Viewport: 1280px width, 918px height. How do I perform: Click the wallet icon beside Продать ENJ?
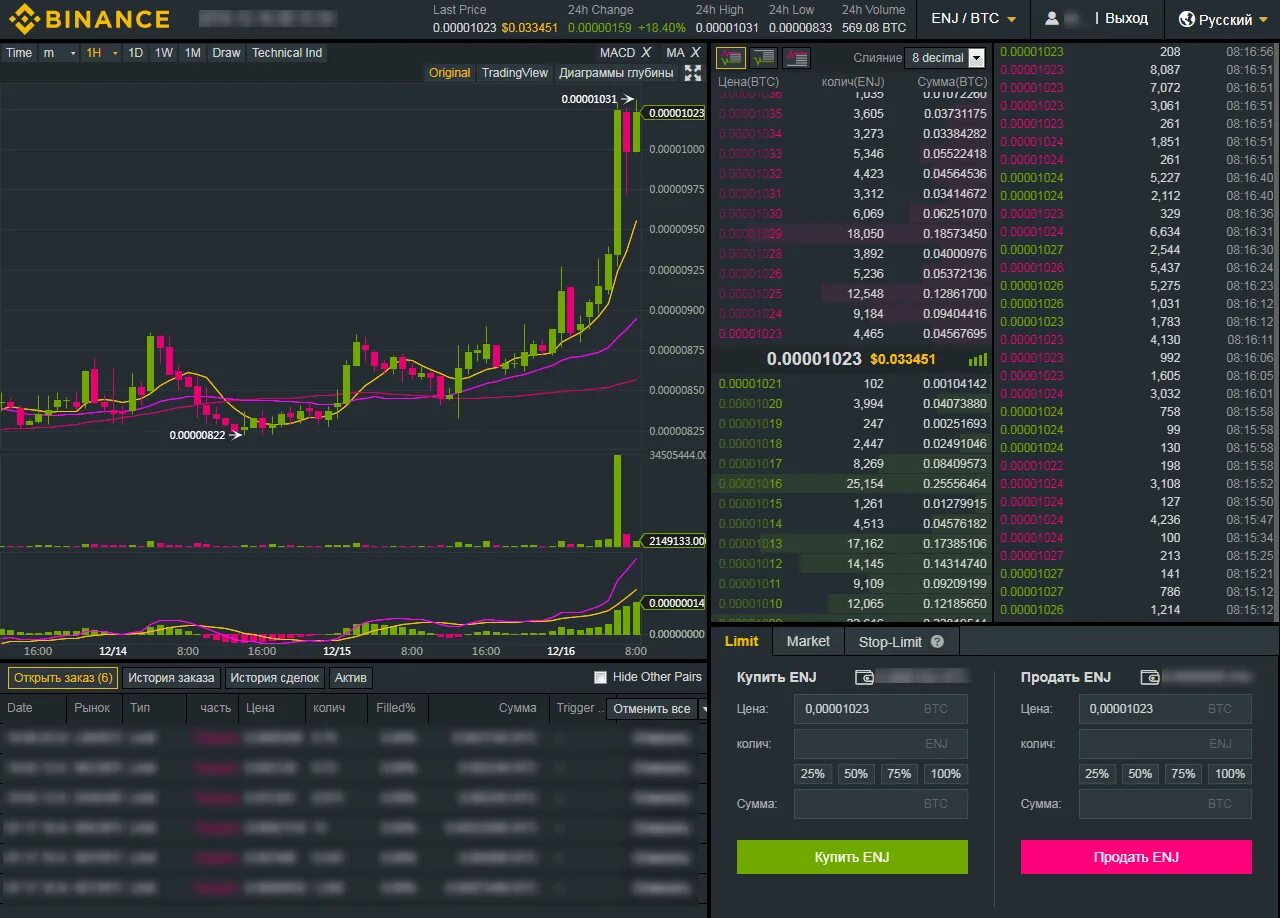point(1151,677)
